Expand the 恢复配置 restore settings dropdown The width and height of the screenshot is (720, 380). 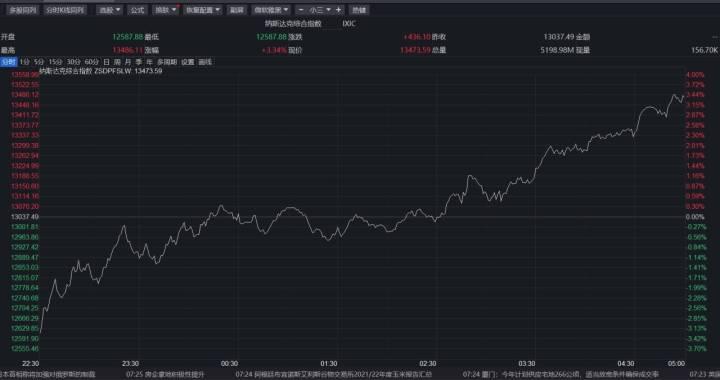(x=202, y=10)
